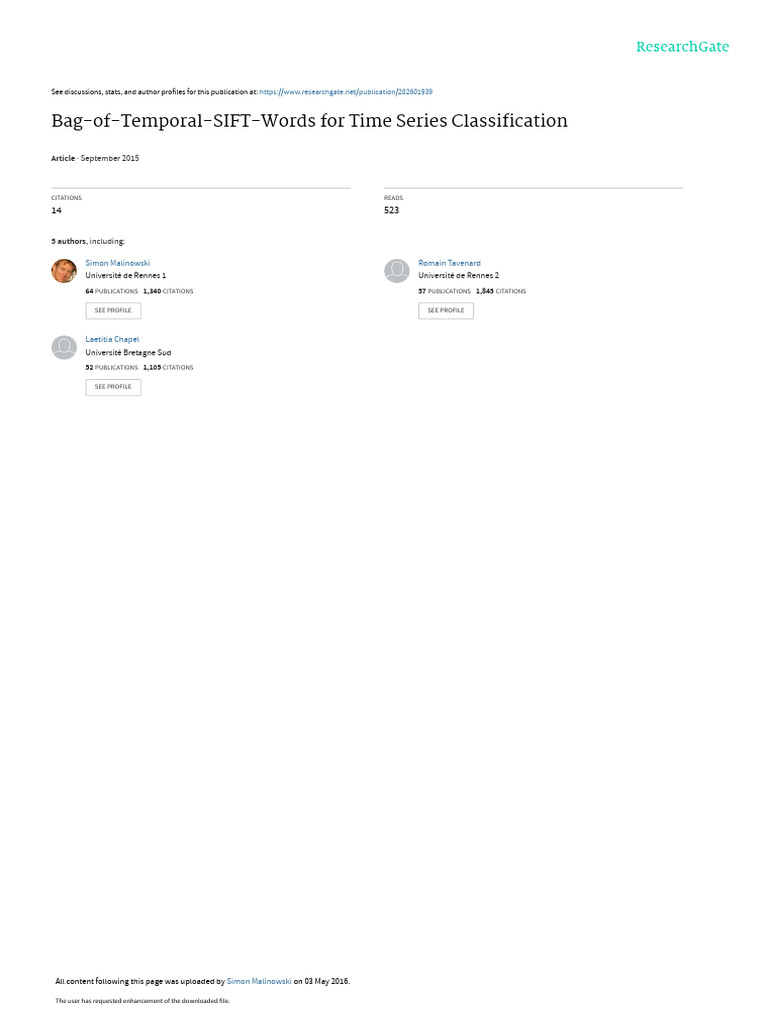Click uploader Simon Malinowski link in footer

tap(259, 981)
